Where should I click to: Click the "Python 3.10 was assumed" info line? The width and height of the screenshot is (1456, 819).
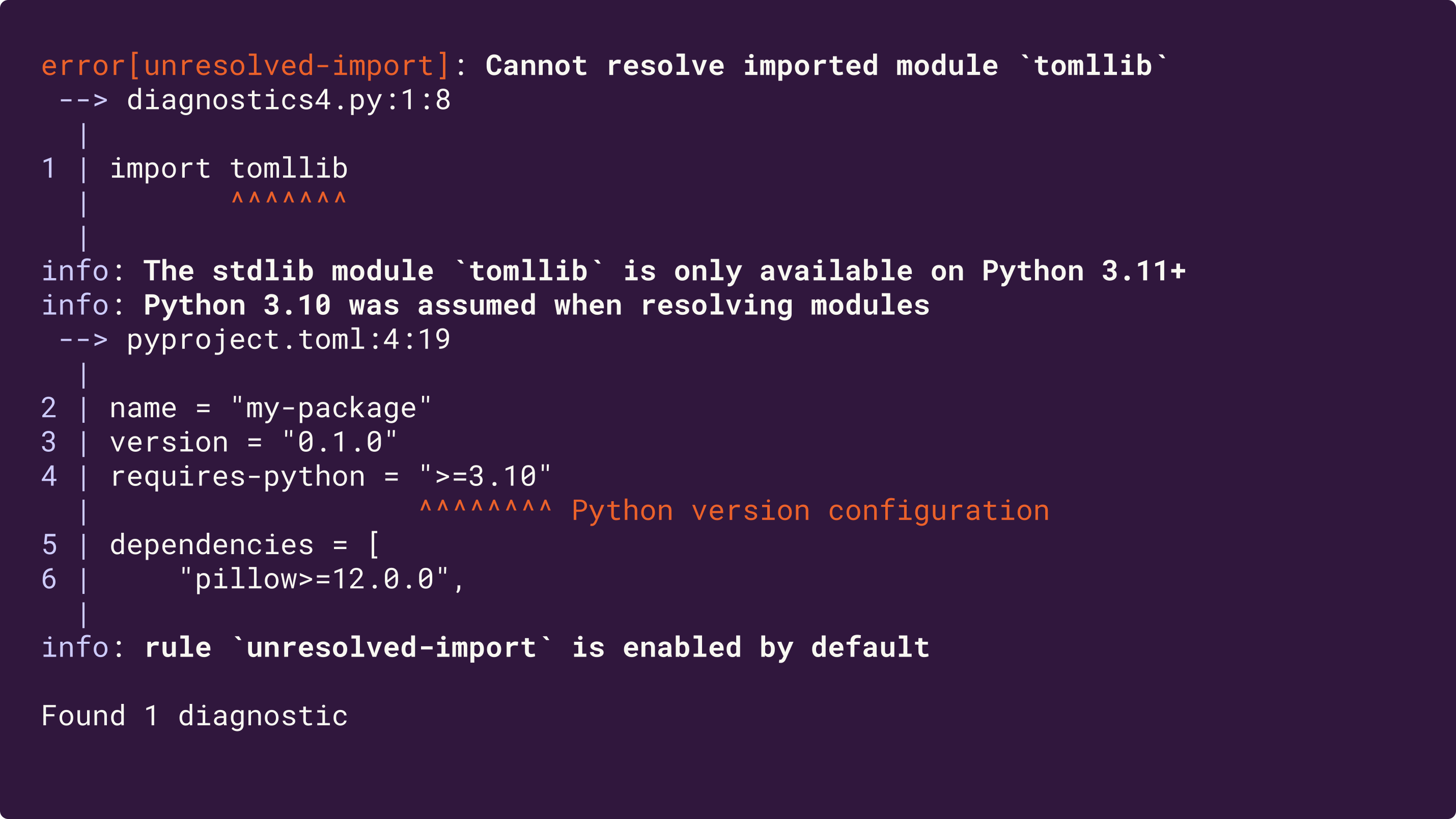[x=536, y=306]
